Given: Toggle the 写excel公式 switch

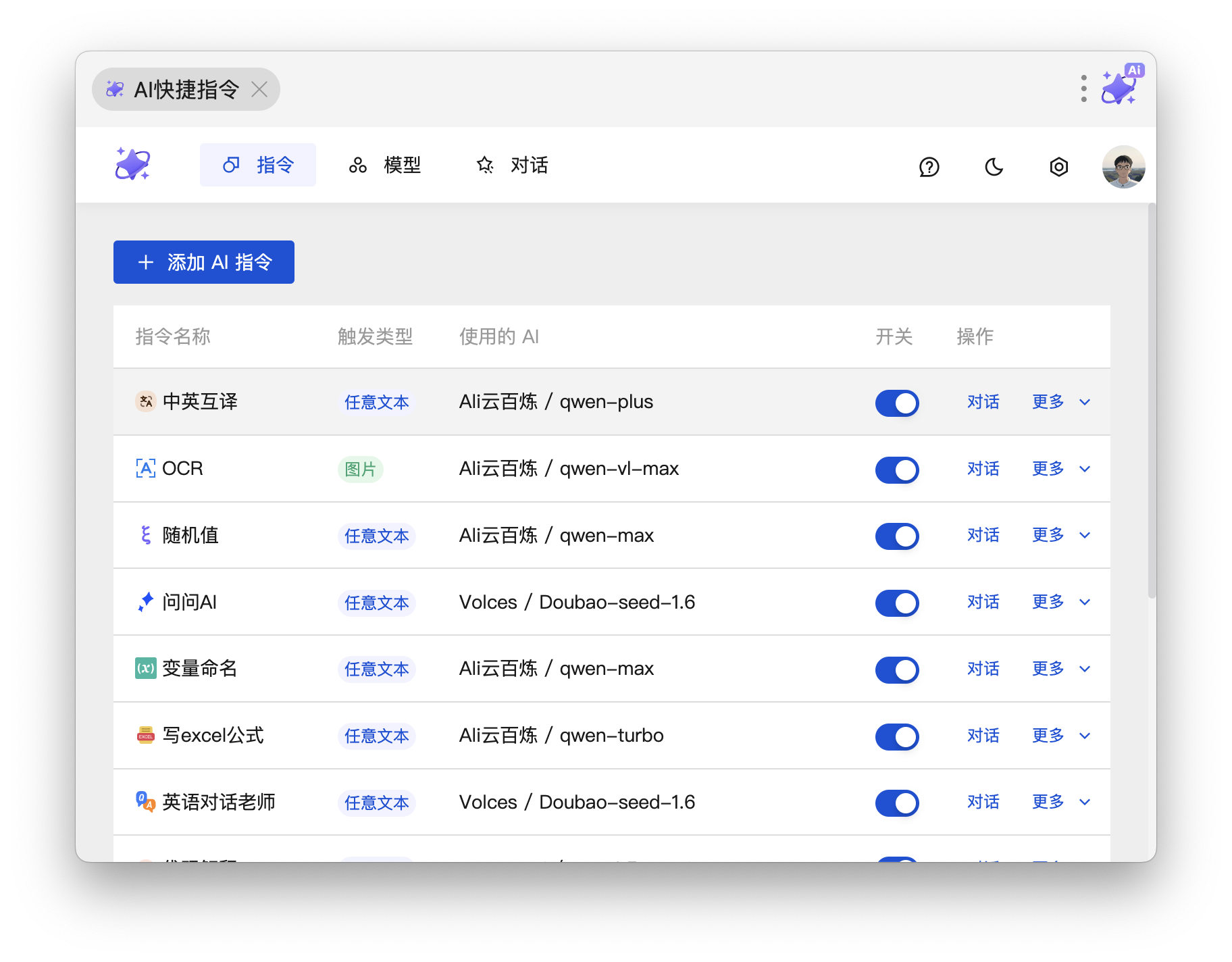Looking at the screenshot, I should 897,736.
